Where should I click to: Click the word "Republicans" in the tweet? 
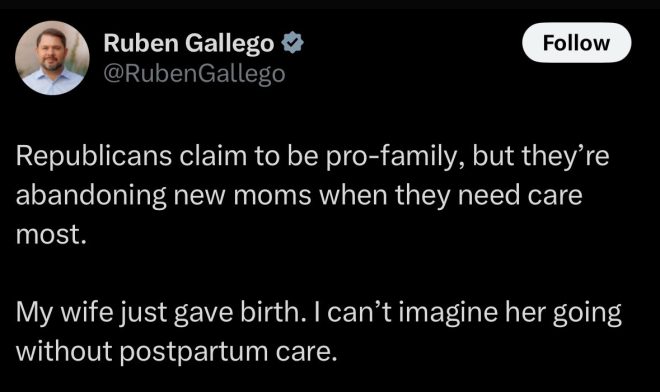coord(94,156)
